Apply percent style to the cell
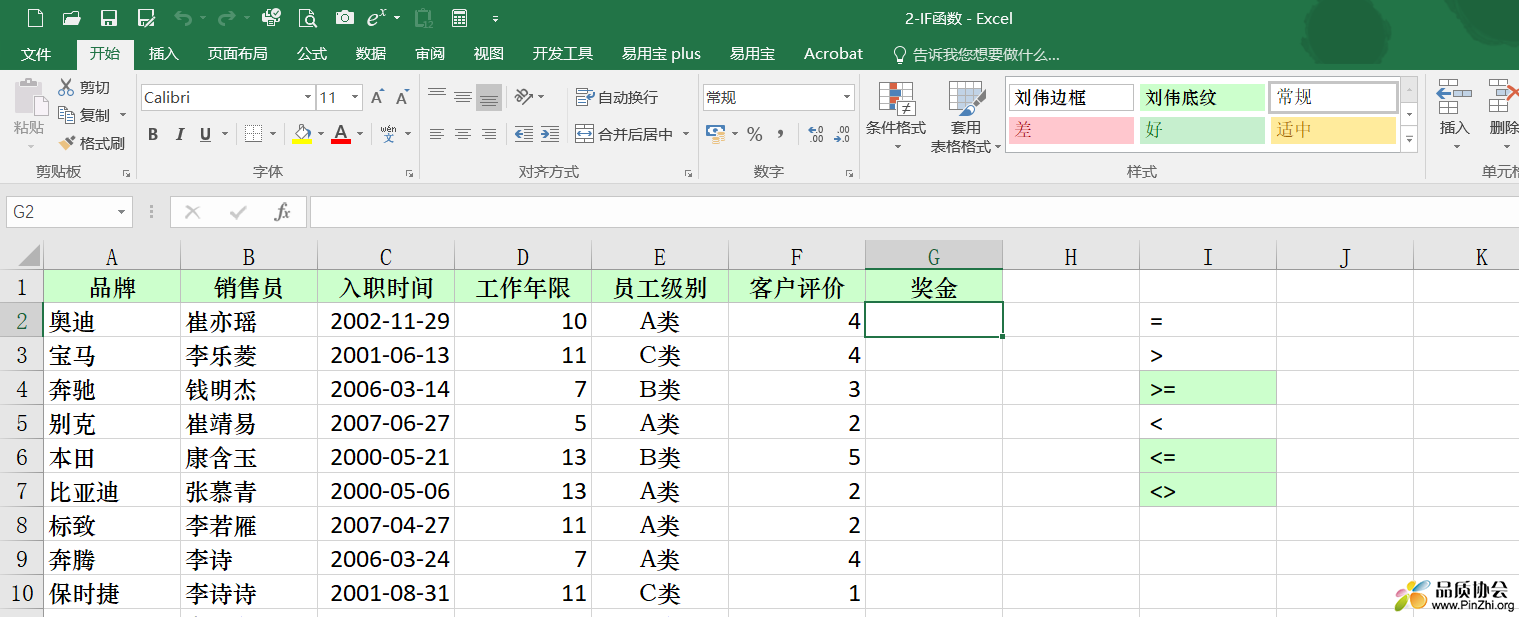 click(755, 134)
